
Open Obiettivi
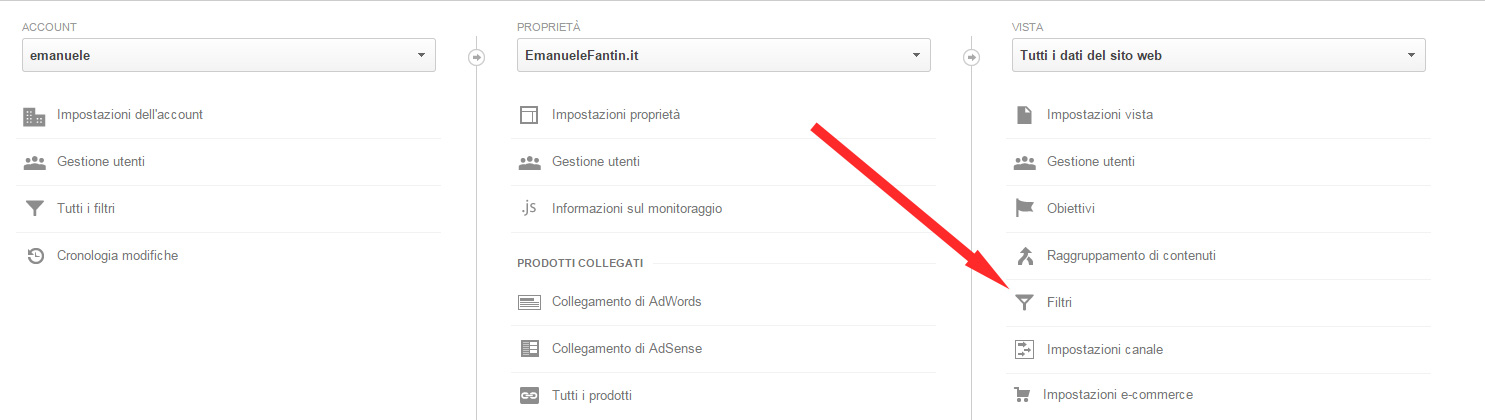[1071, 209]
